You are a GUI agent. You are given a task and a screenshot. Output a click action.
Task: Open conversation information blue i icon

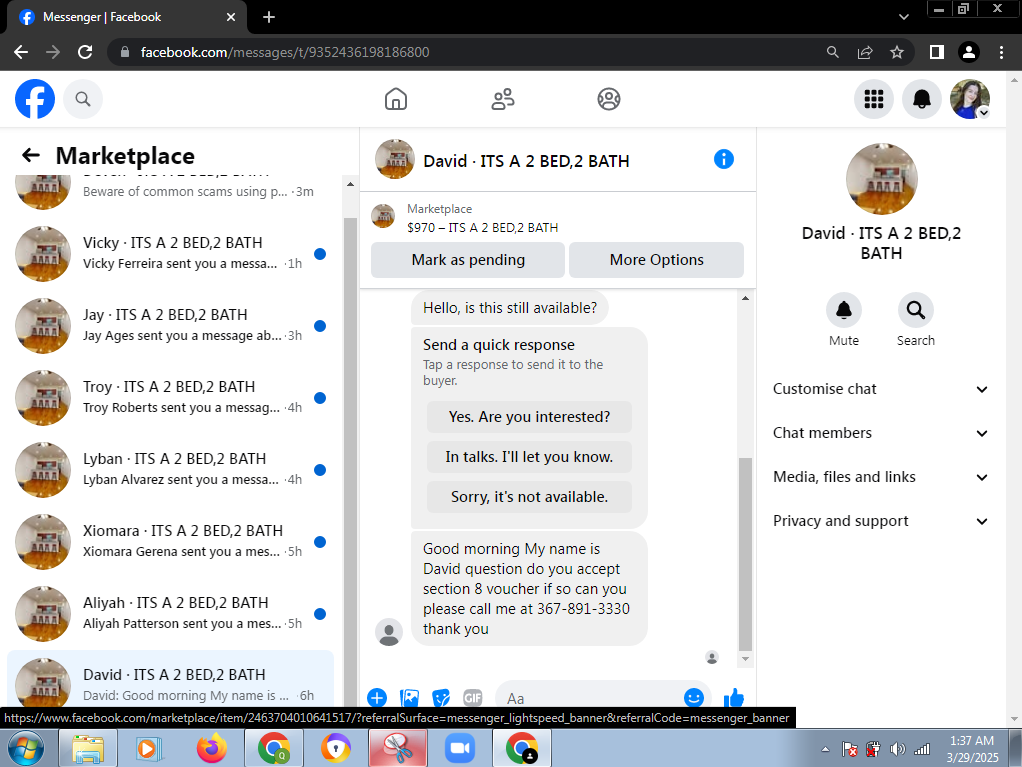pos(723,159)
